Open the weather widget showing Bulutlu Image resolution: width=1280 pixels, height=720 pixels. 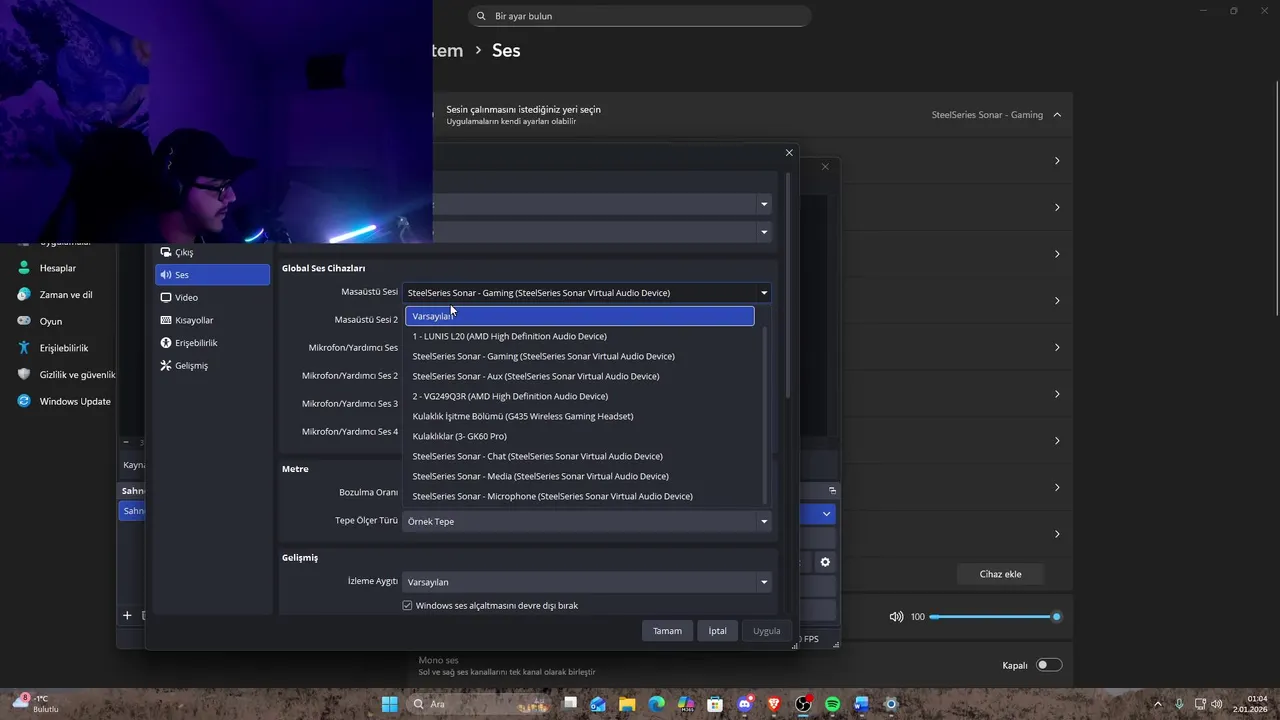click(x=38, y=704)
